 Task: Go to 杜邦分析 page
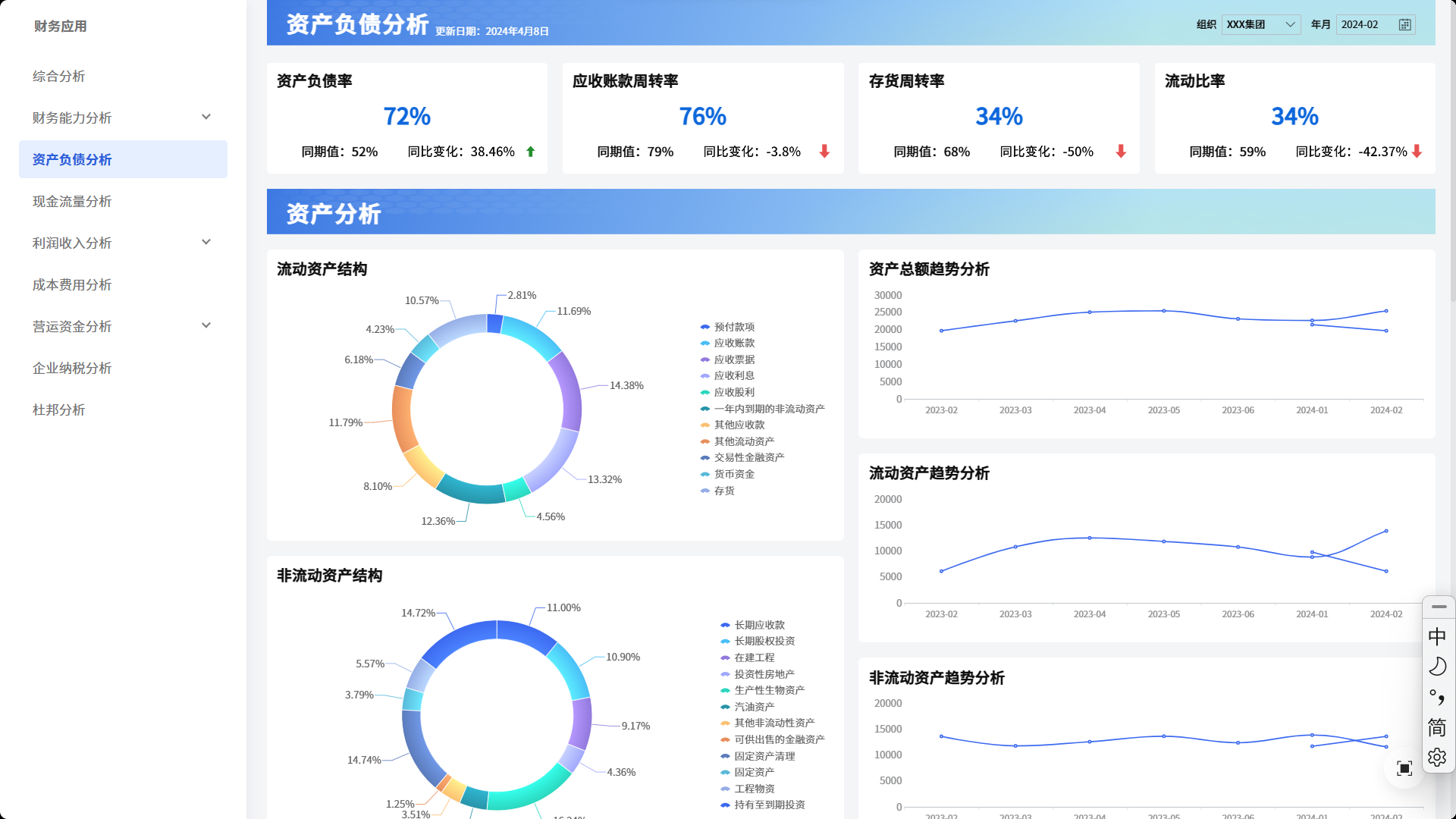click(59, 409)
